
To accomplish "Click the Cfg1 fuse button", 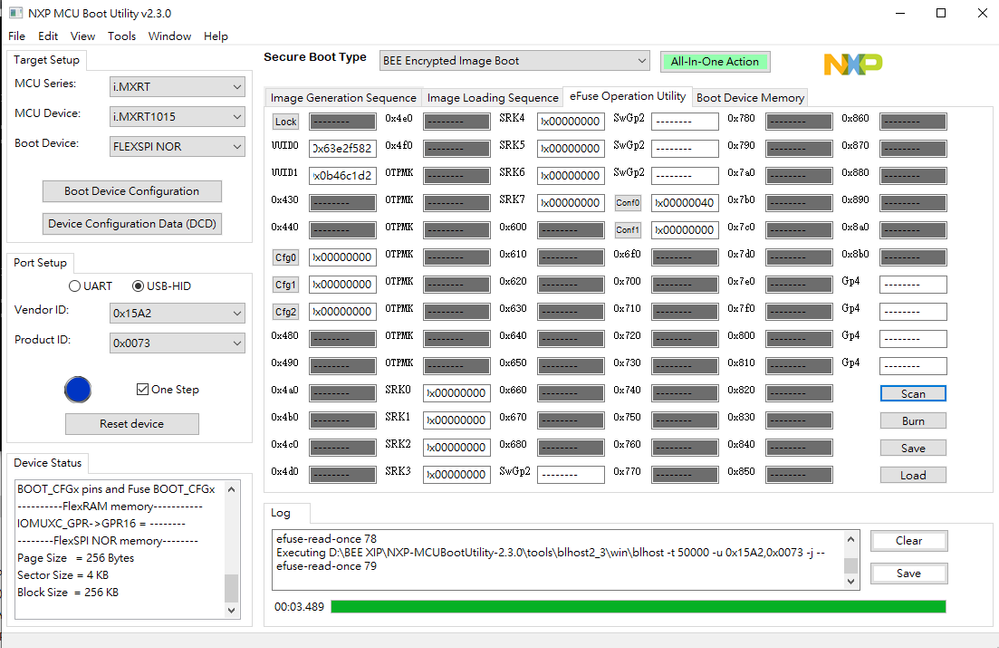I will point(285,285).
